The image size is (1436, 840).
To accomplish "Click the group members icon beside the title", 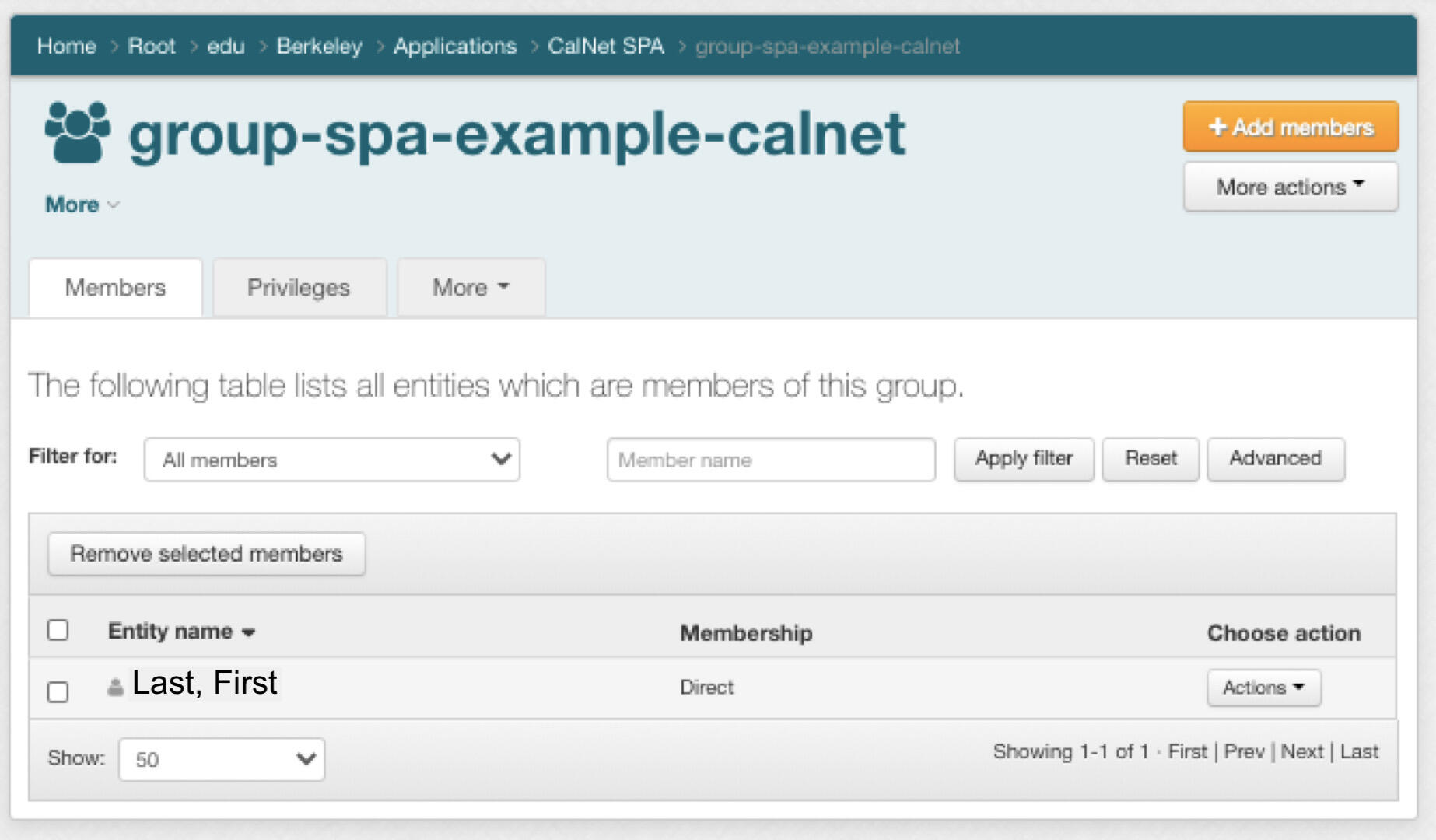I will click(x=78, y=132).
